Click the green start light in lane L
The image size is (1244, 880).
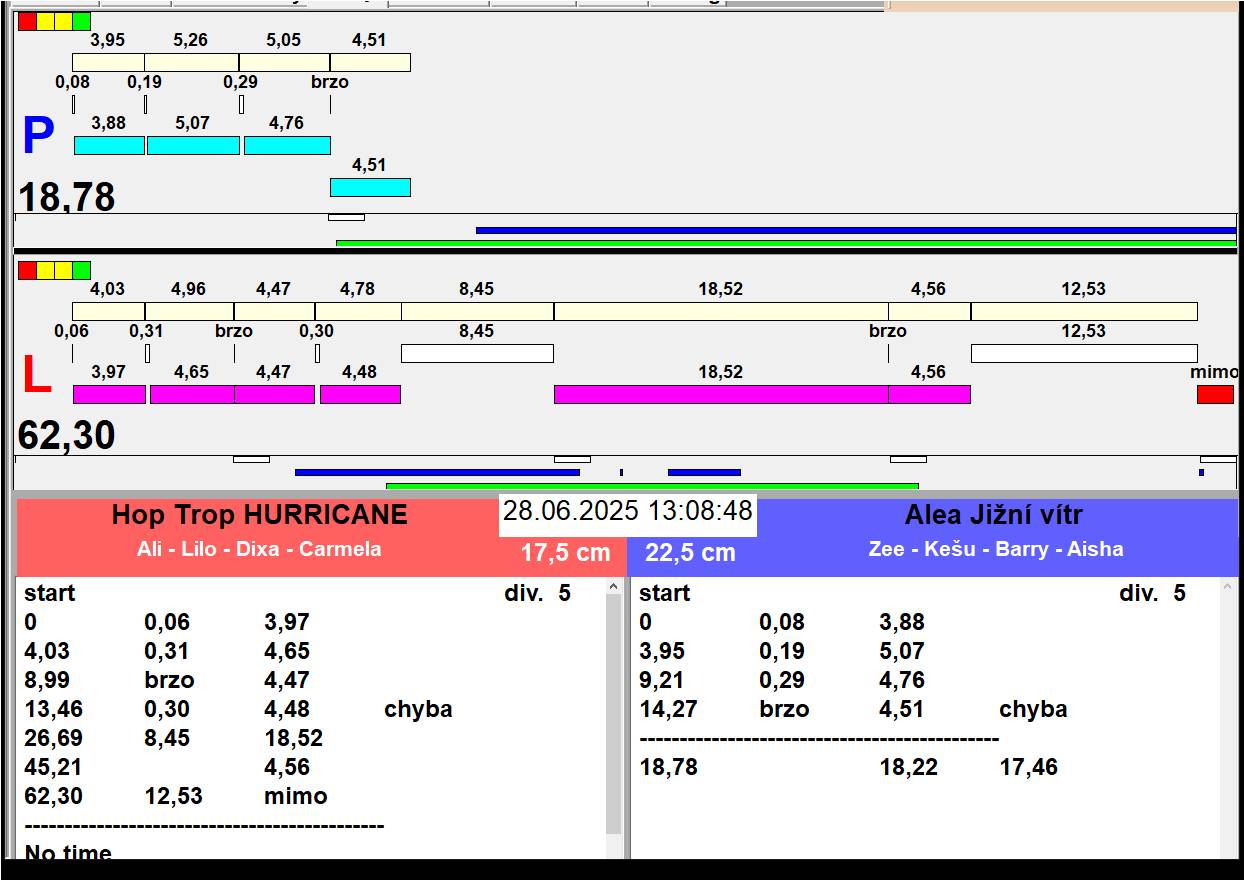81,270
